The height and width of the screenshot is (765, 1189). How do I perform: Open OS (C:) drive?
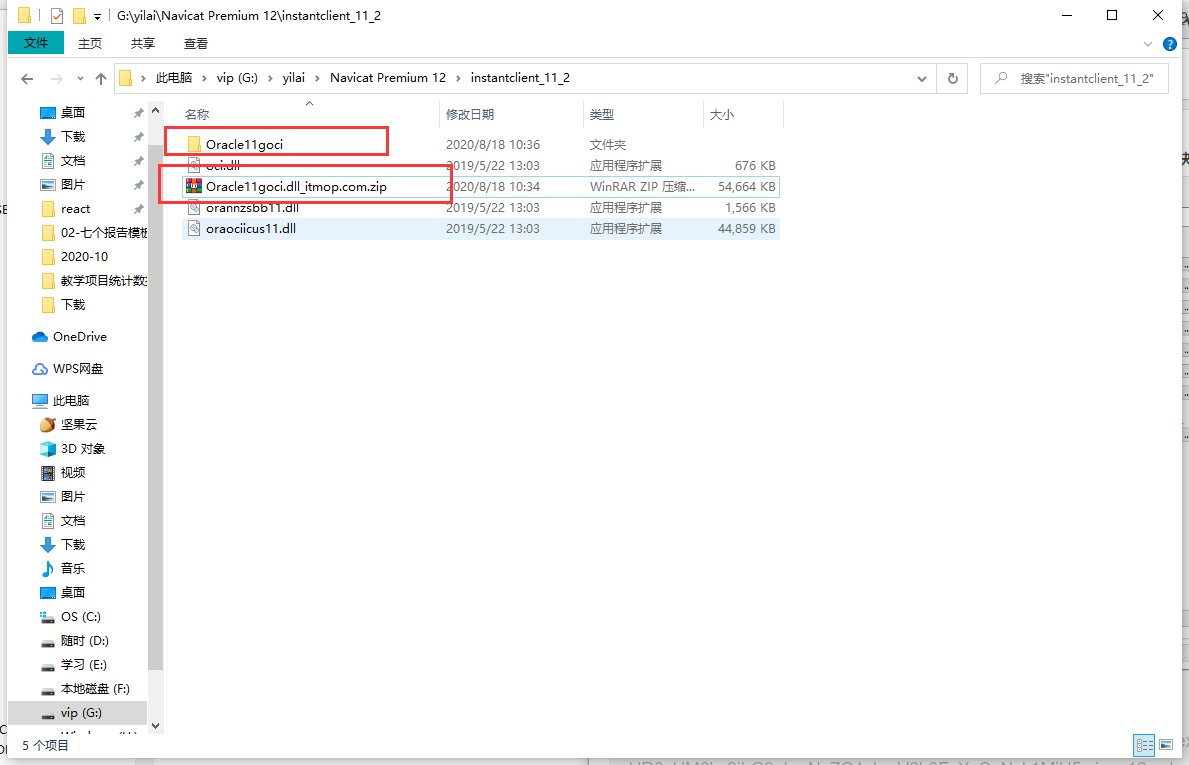80,617
